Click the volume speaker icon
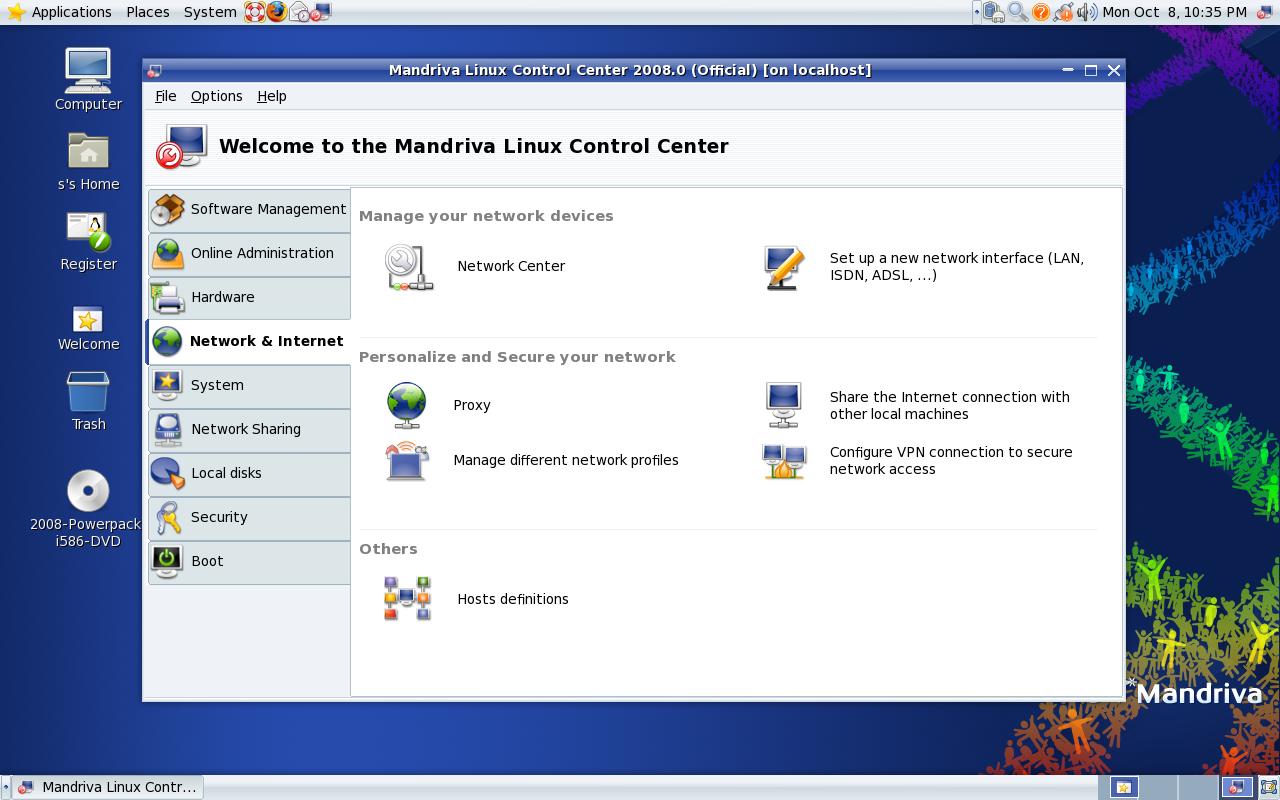Viewport: 1280px width, 800px height. pos(1087,12)
